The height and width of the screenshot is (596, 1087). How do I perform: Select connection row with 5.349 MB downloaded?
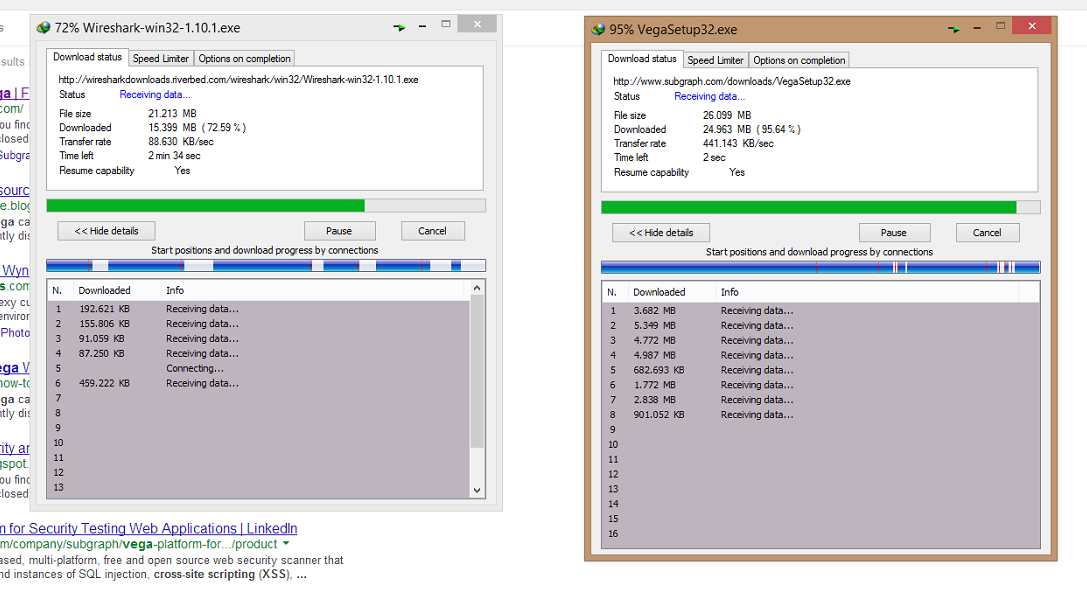point(821,326)
